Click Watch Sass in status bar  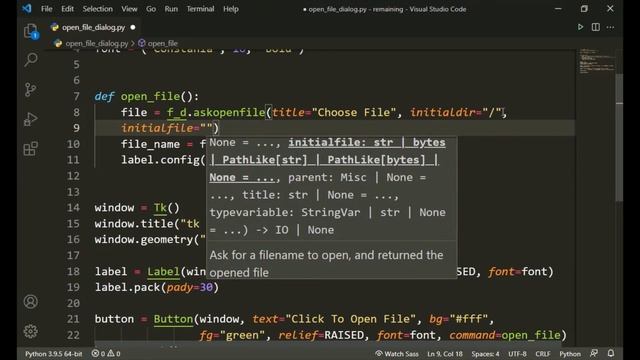click(397, 353)
